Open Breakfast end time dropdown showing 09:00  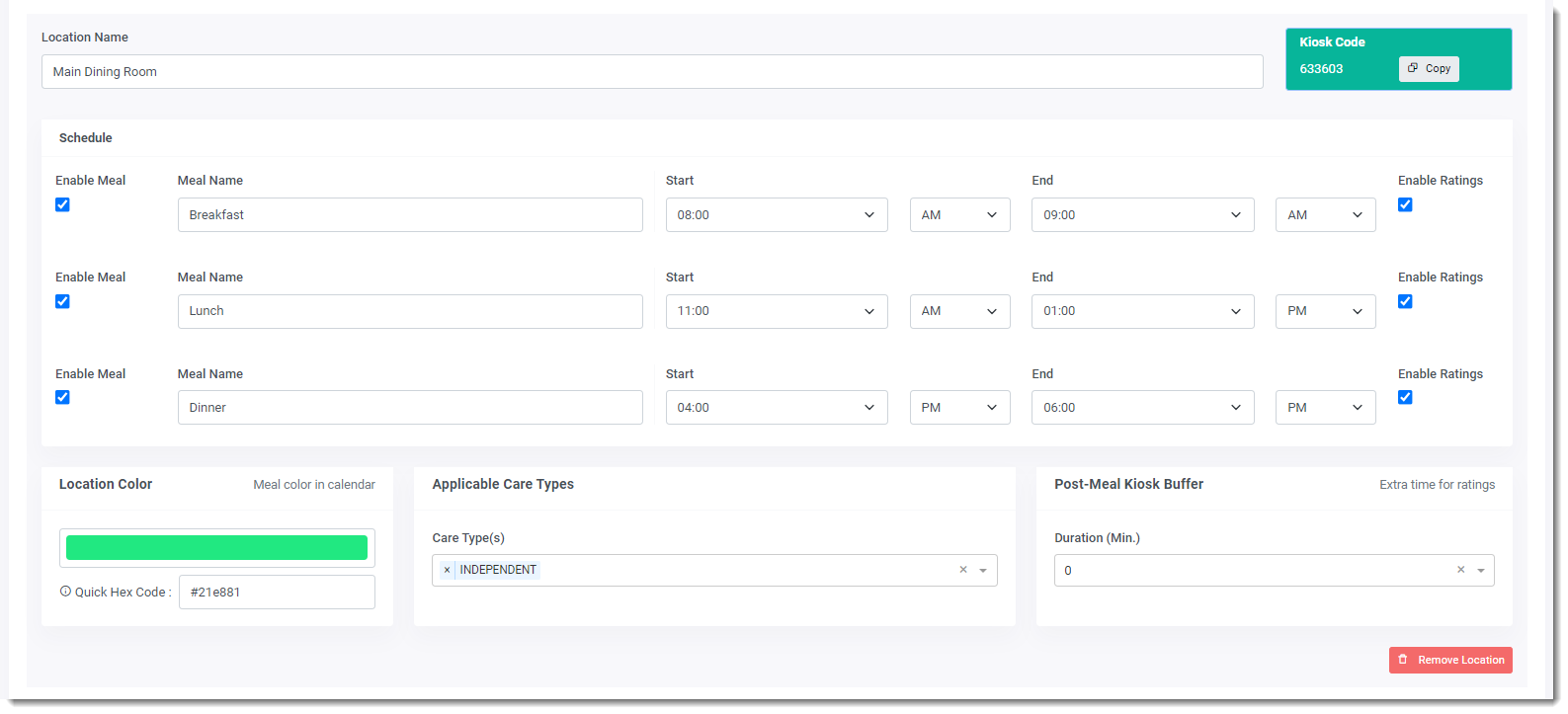(x=1142, y=214)
